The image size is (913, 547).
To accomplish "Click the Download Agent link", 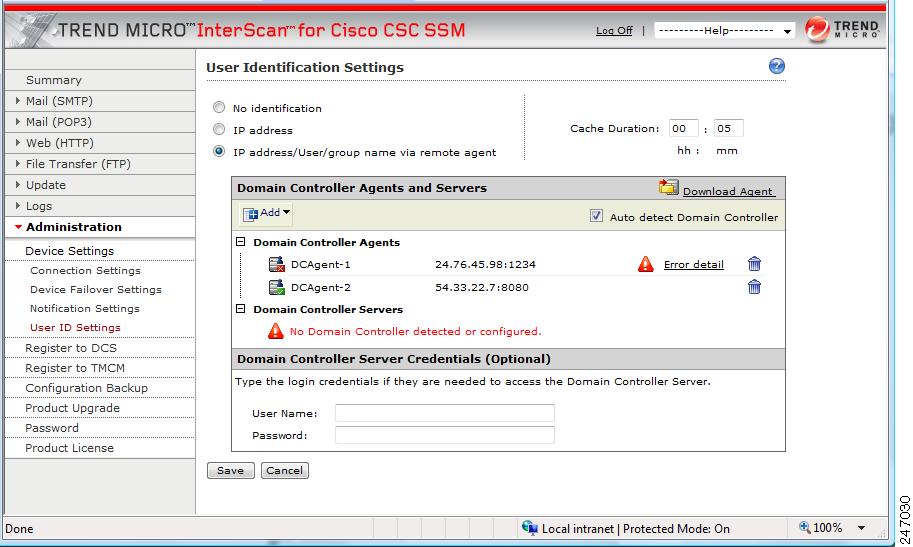I will tap(728, 191).
